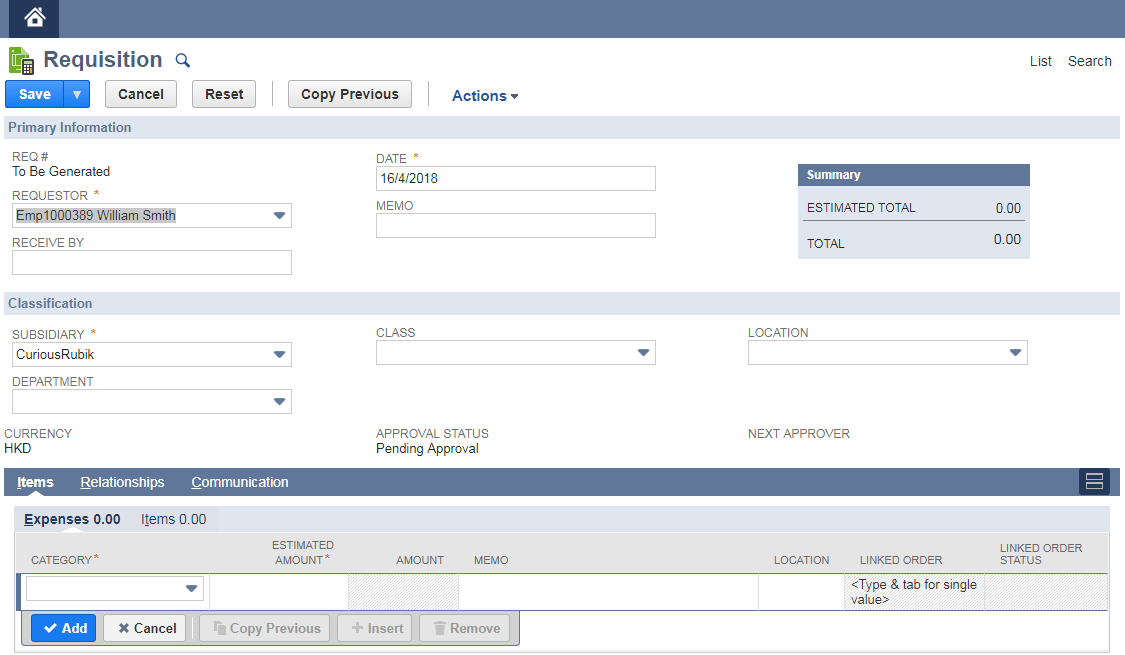Click the Home icon in the navigation bar
Screen dimensions: 1125x655
(x=33, y=17)
